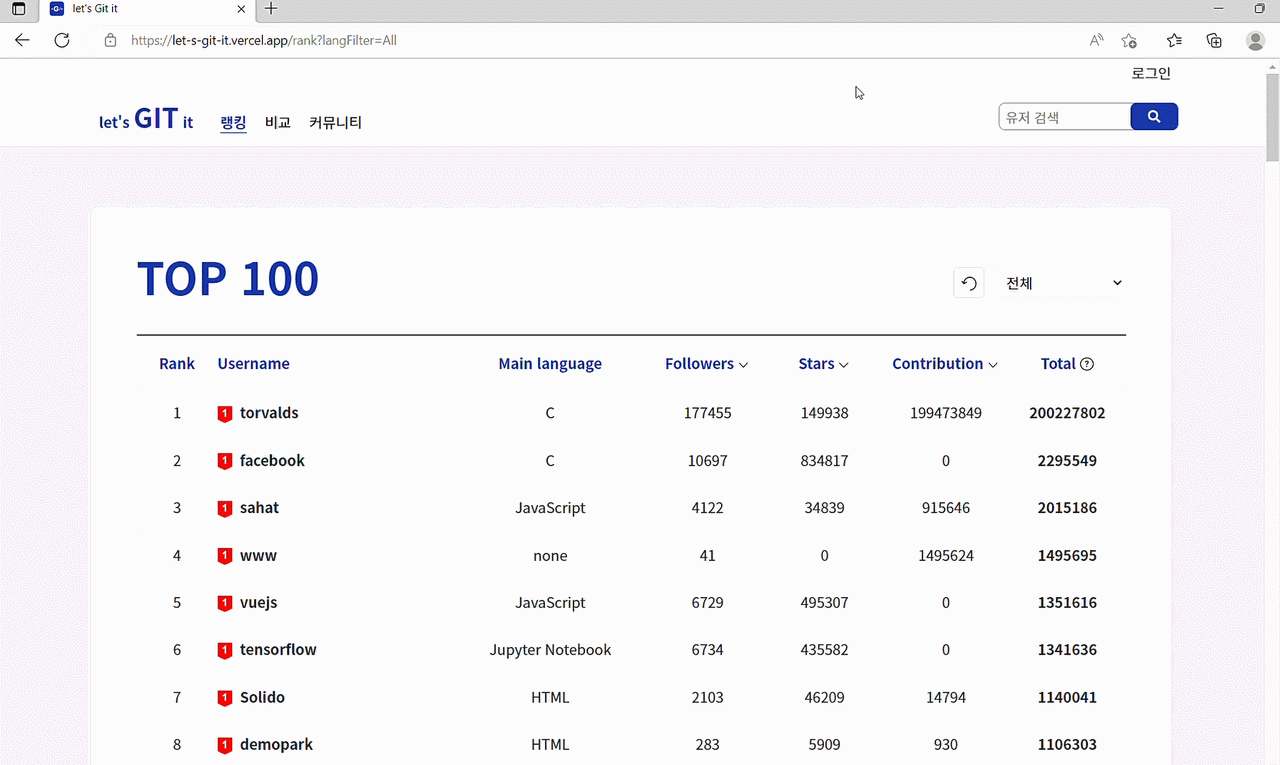This screenshot has height=765, width=1280.
Task: Sort by Stars column
Action: pos(823,364)
